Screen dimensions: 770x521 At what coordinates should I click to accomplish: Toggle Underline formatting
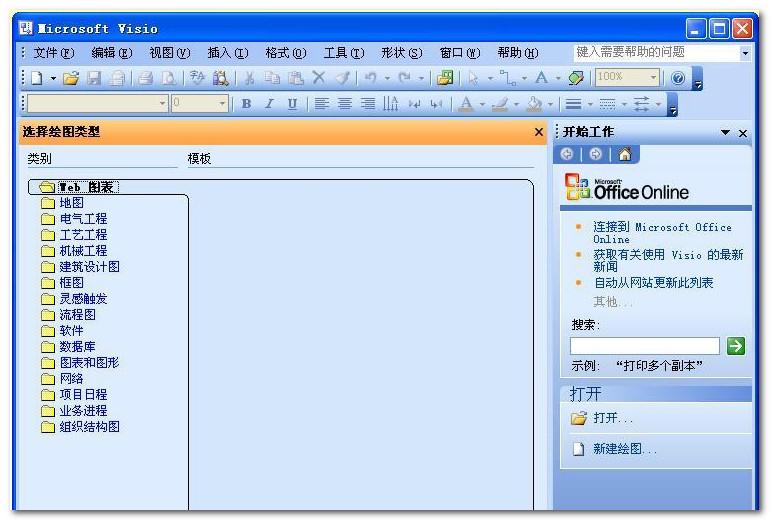click(293, 104)
